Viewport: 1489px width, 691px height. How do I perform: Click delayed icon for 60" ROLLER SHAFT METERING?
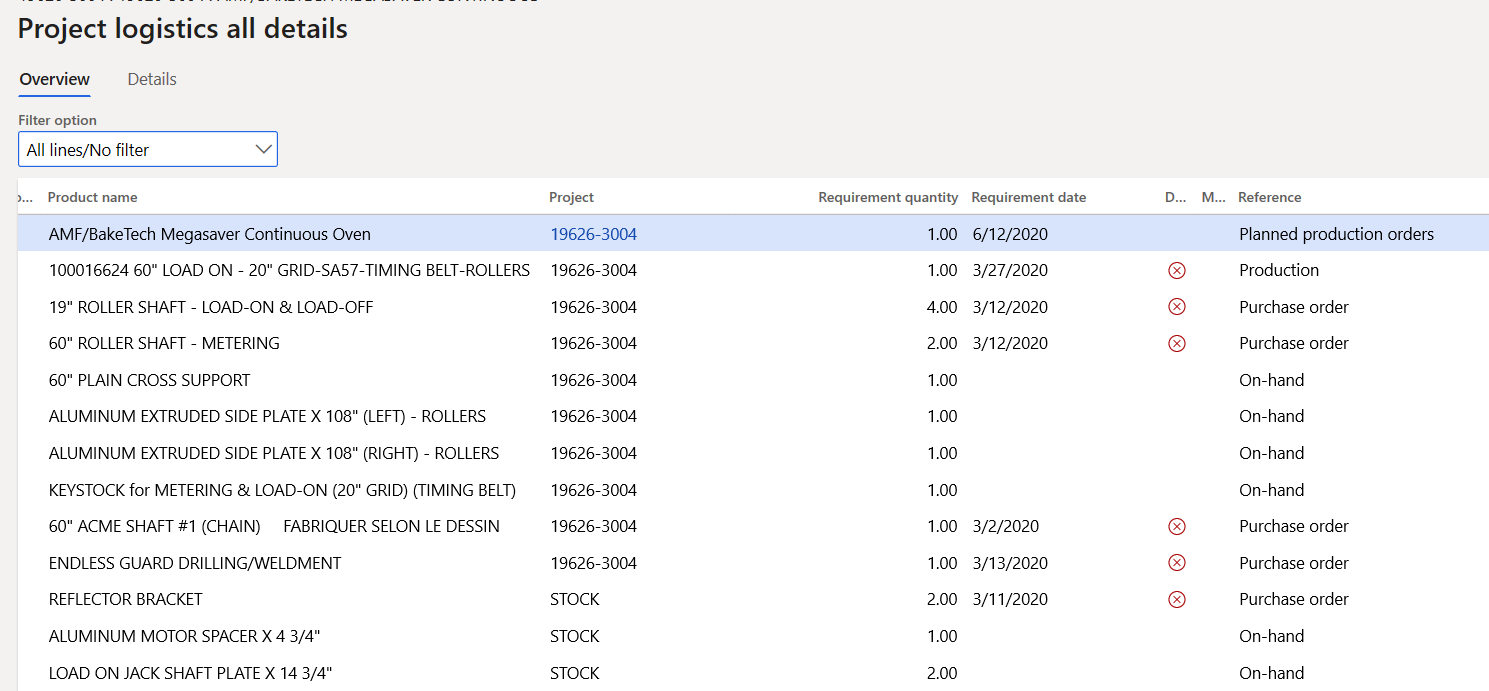coord(1177,343)
